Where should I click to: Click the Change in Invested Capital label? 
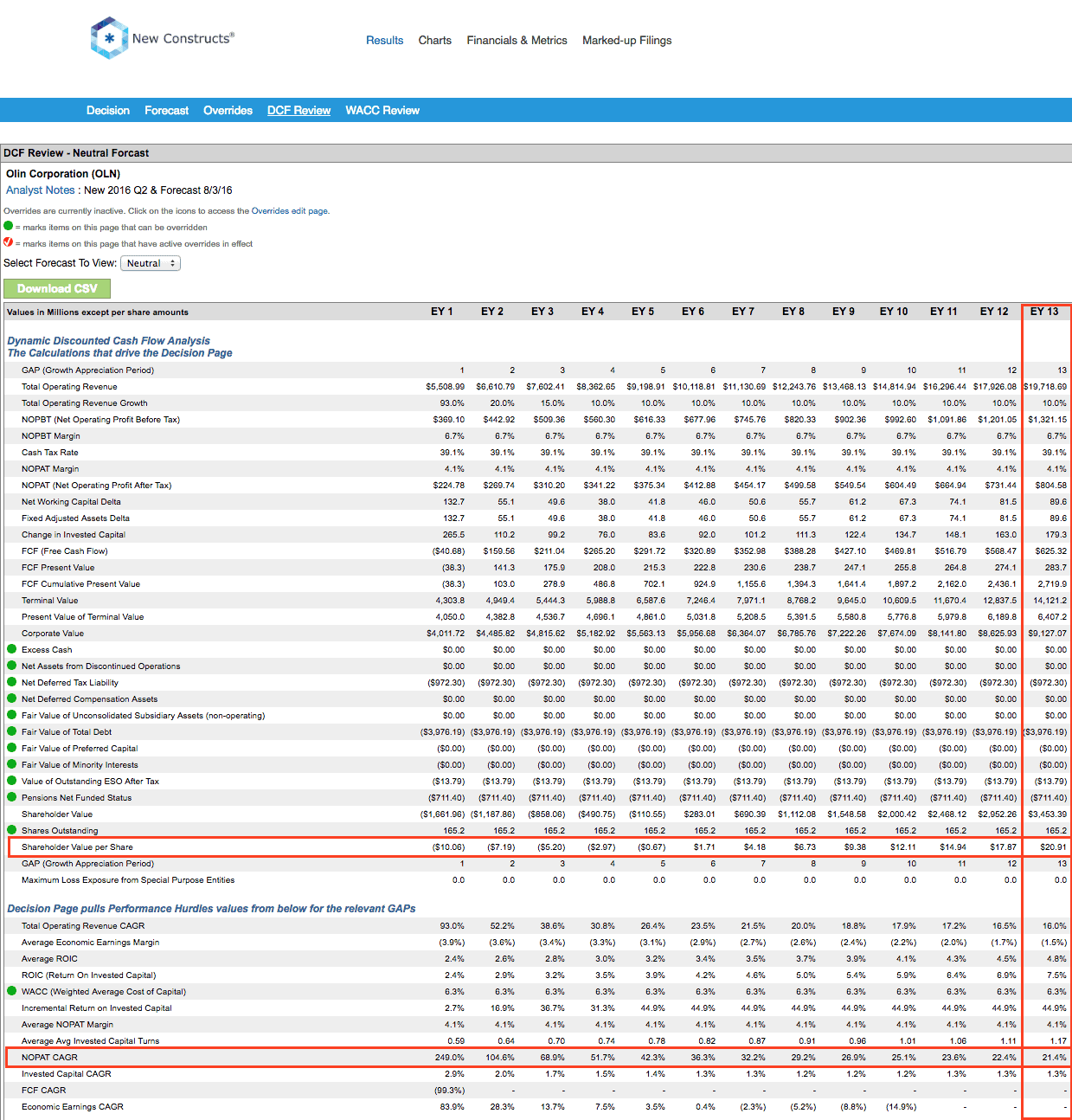coord(74,535)
